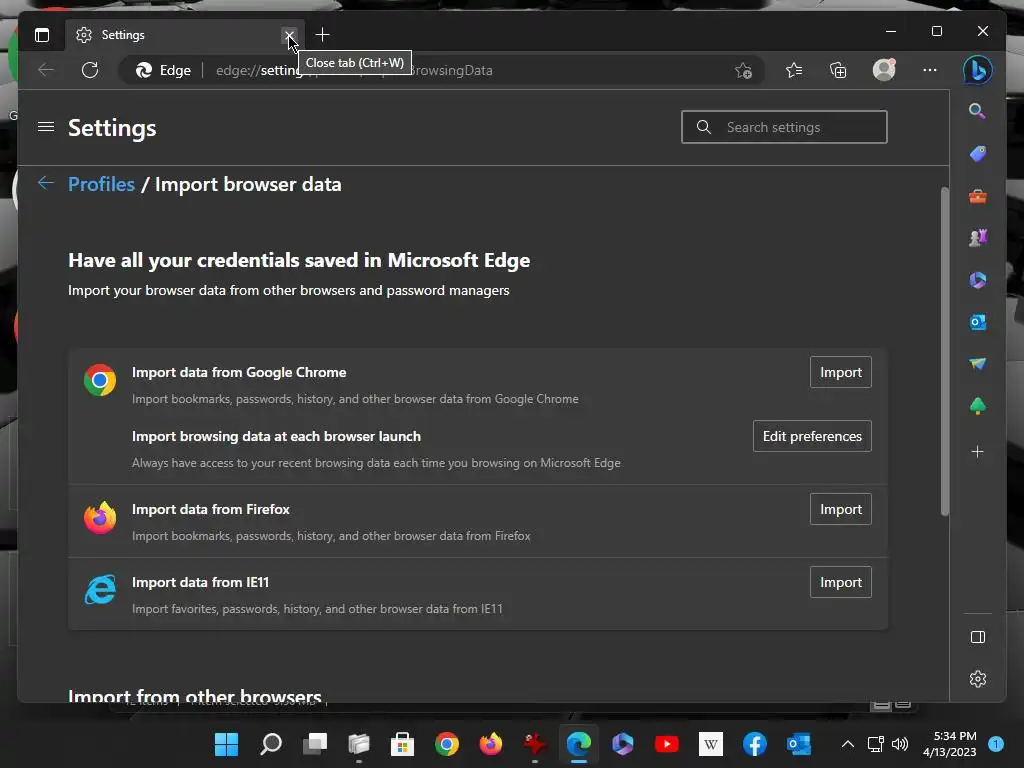The width and height of the screenshot is (1024, 768).
Task: Toggle the sidebar hide/show button
Action: pos(977,637)
